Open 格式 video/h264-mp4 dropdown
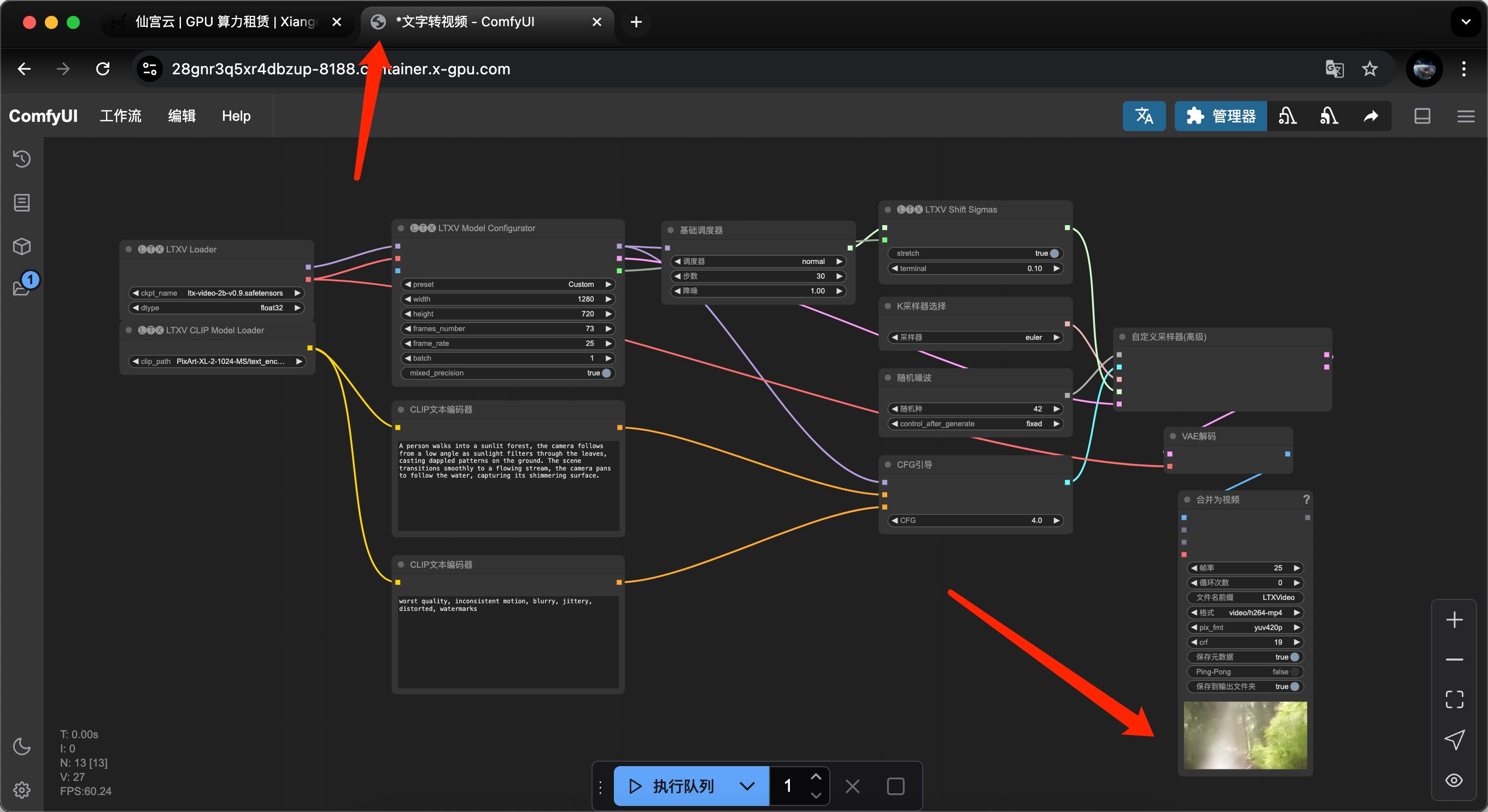The height and width of the screenshot is (812, 1488). [x=1245, y=613]
